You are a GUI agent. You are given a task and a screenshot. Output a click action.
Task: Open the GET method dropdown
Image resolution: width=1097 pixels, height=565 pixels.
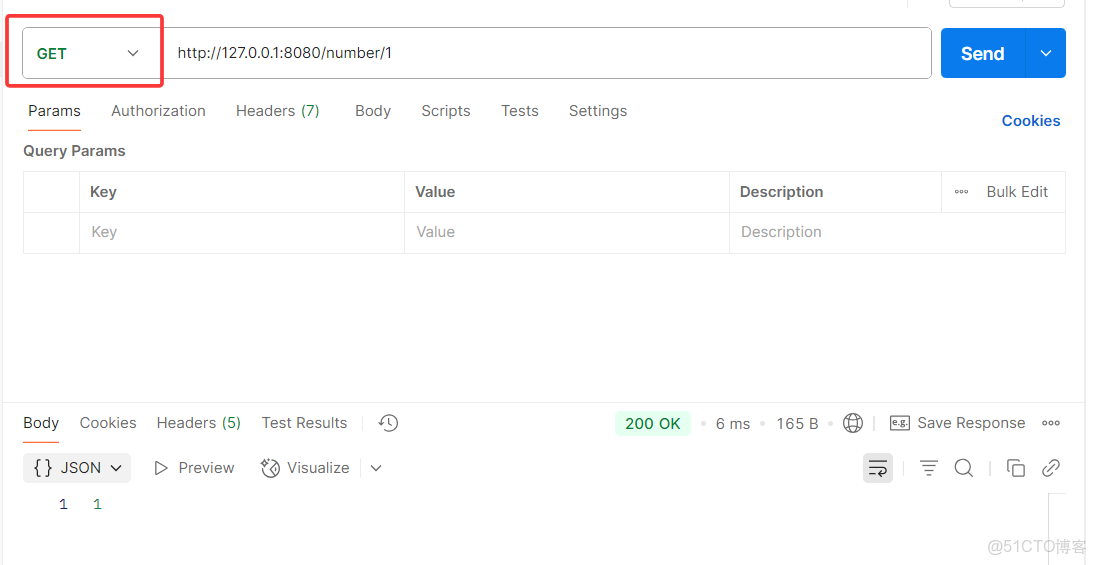point(88,54)
